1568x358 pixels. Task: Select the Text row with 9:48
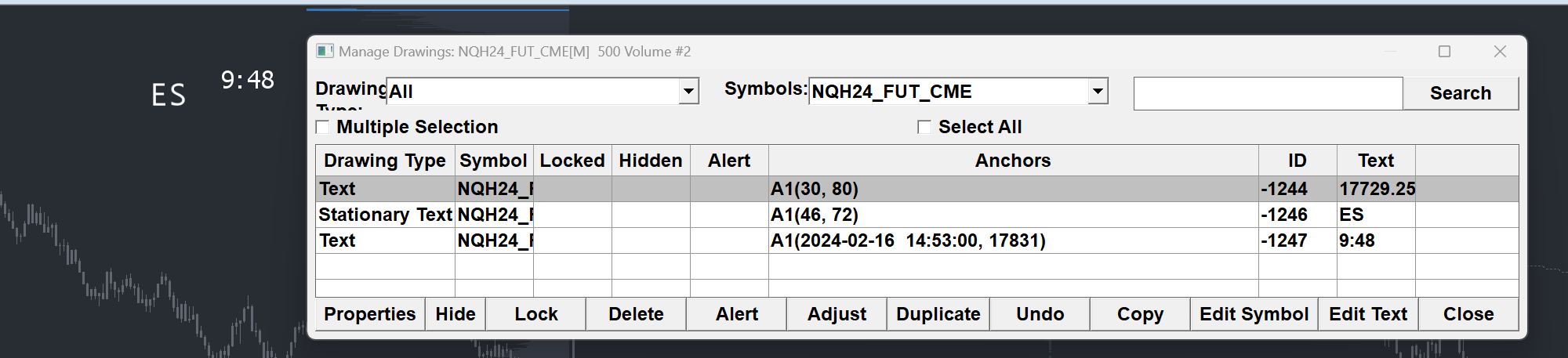point(385,240)
